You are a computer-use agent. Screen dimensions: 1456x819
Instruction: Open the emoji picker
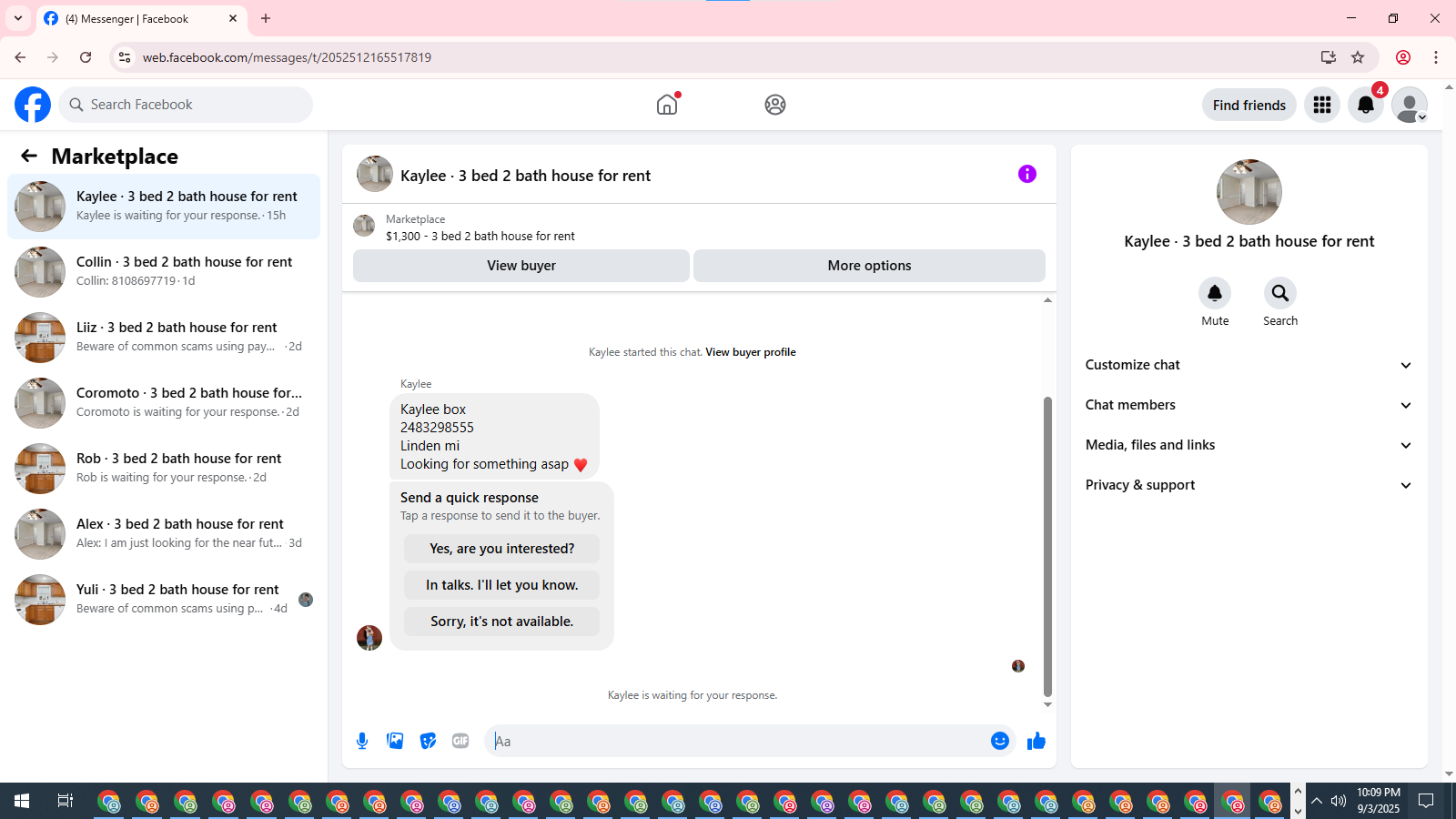point(1000,741)
